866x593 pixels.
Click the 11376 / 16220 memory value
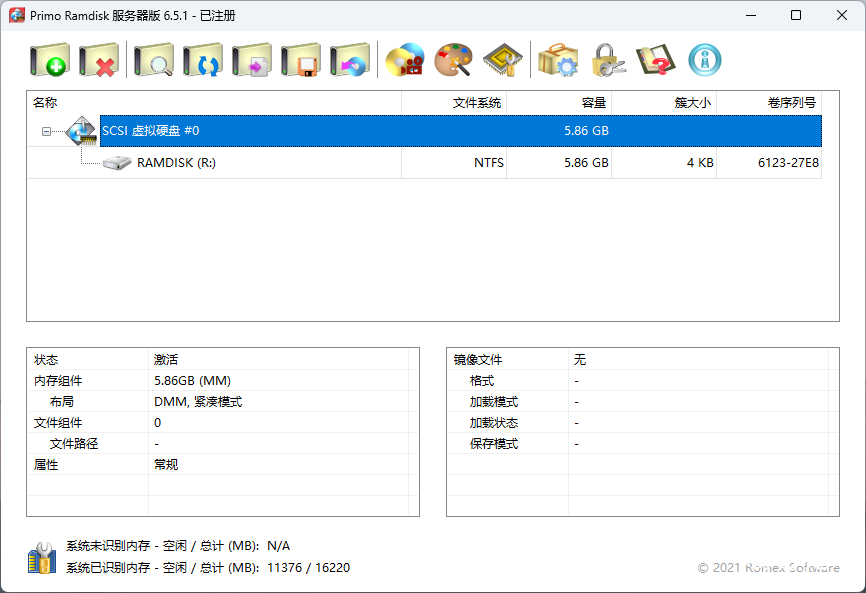point(308,568)
